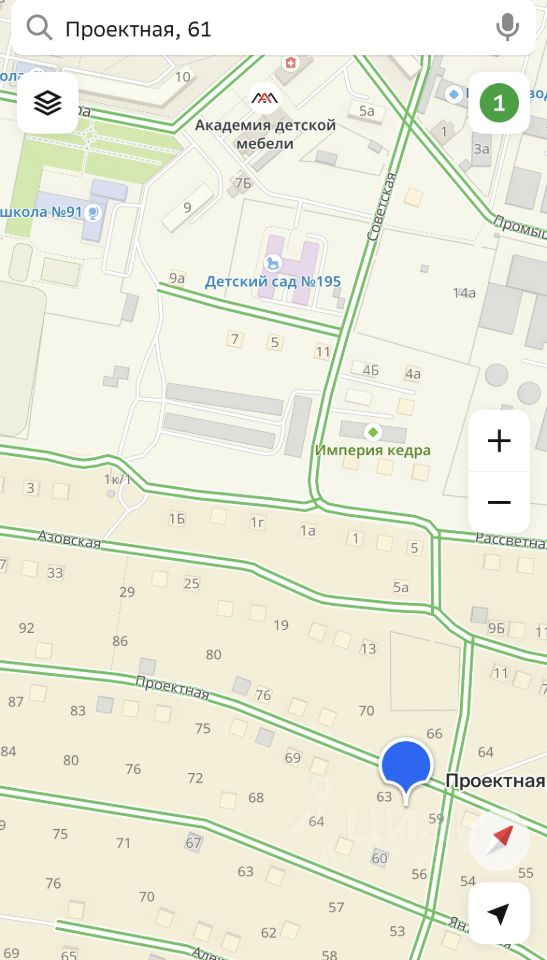The height and width of the screenshot is (960, 547).
Task: Open Академия детской мебели place icon
Action: 265,98
